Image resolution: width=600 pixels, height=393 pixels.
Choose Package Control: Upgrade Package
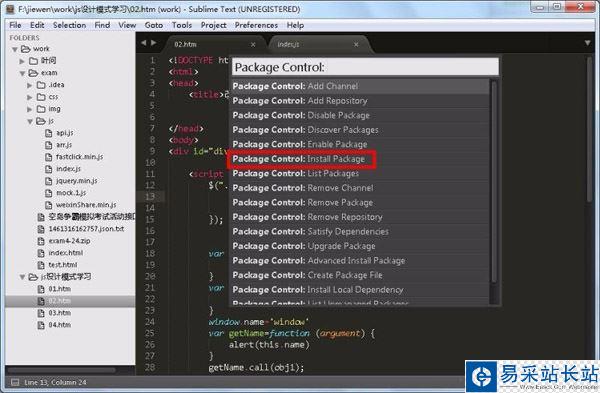tap(360, 246)
